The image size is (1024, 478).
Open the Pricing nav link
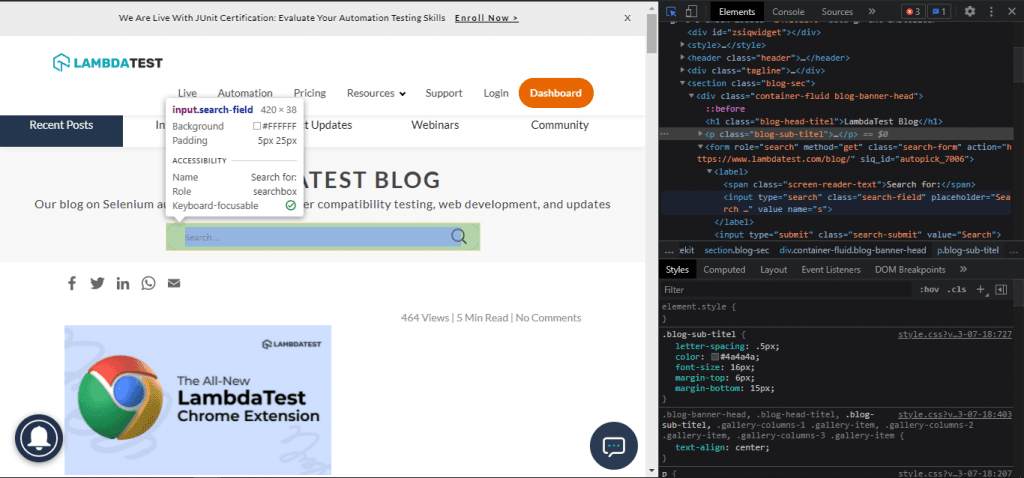tap(310, 93)
